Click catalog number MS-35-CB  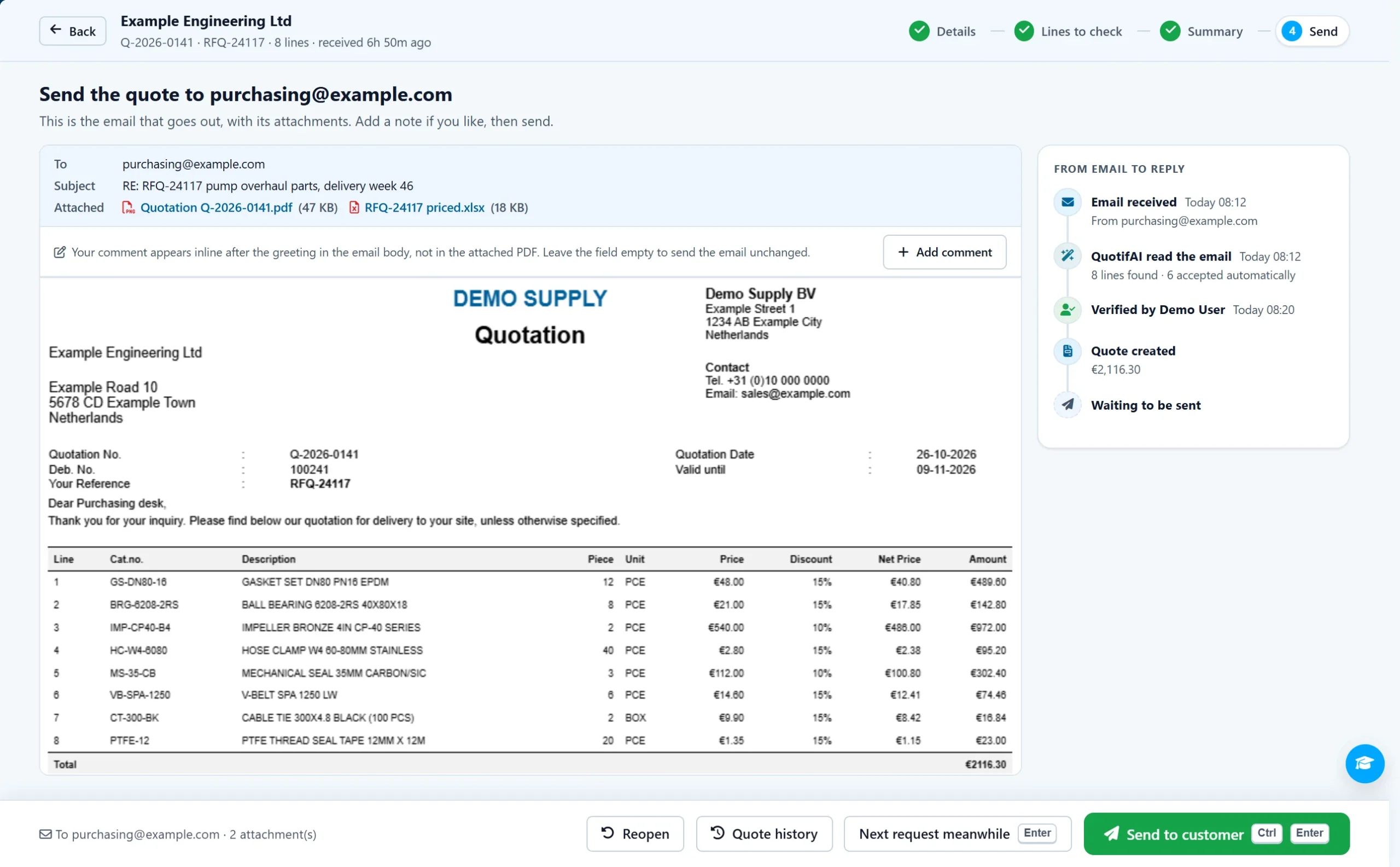point(132,673)
